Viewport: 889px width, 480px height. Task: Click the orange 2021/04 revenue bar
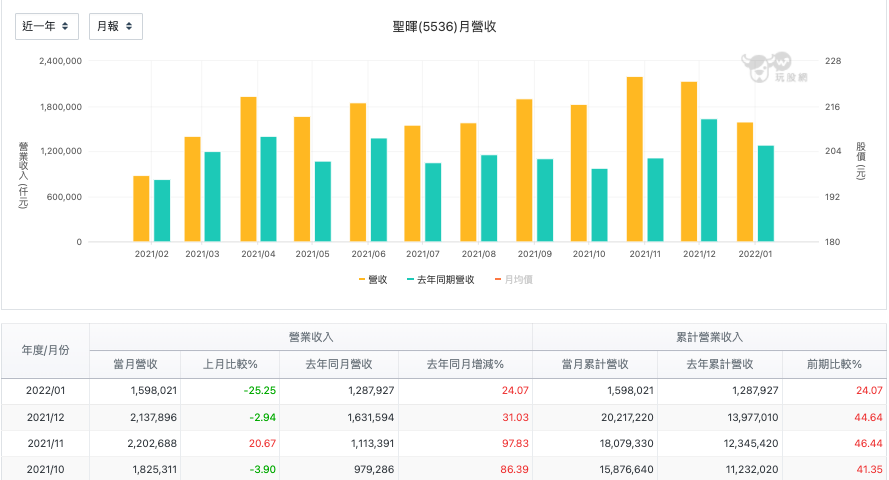click(x=248, y=169)
